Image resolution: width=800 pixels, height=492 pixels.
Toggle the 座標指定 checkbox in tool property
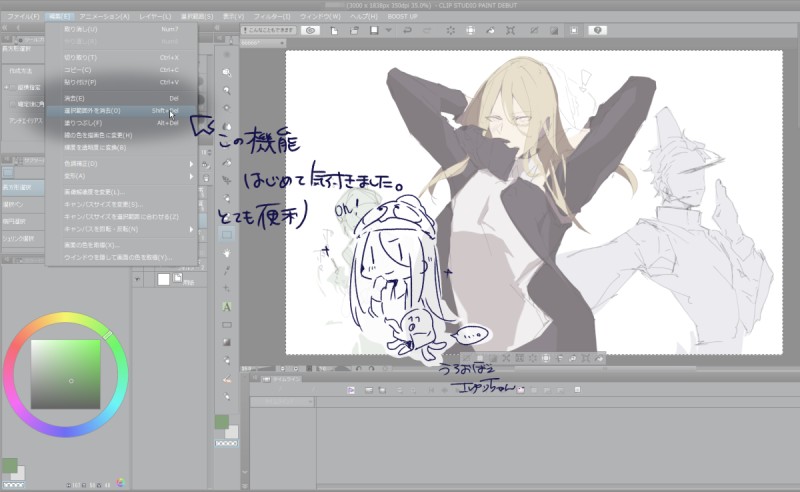tap(13, 88)
